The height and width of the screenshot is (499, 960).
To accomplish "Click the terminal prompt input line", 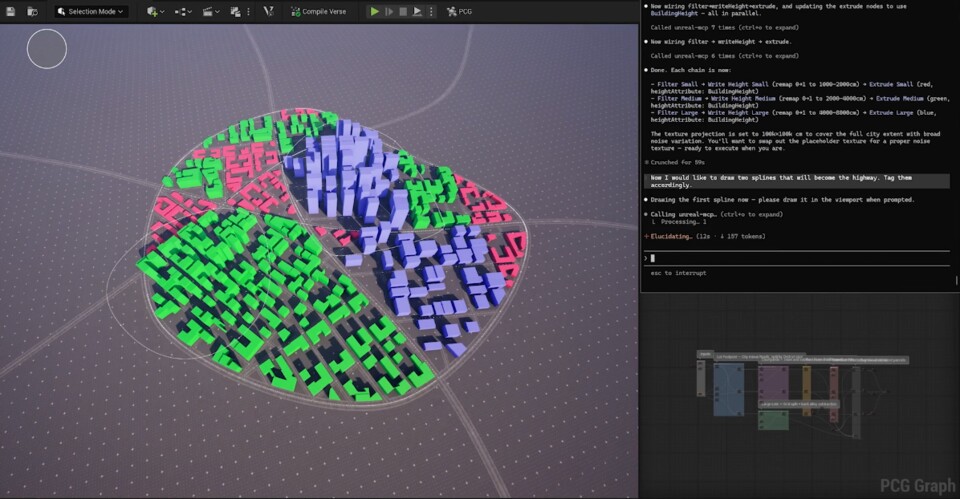I will [x=796, y=258].
